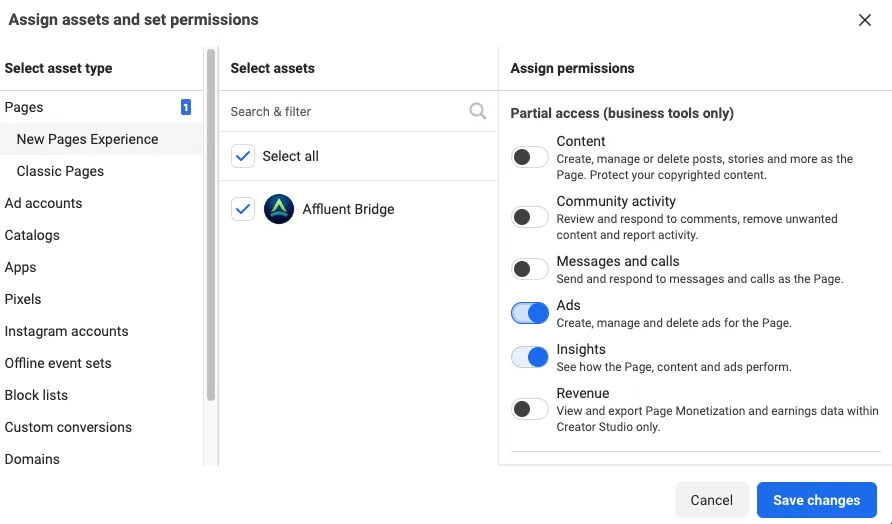
Task: Uncheck the Select all checkbox
Action: 243,156
